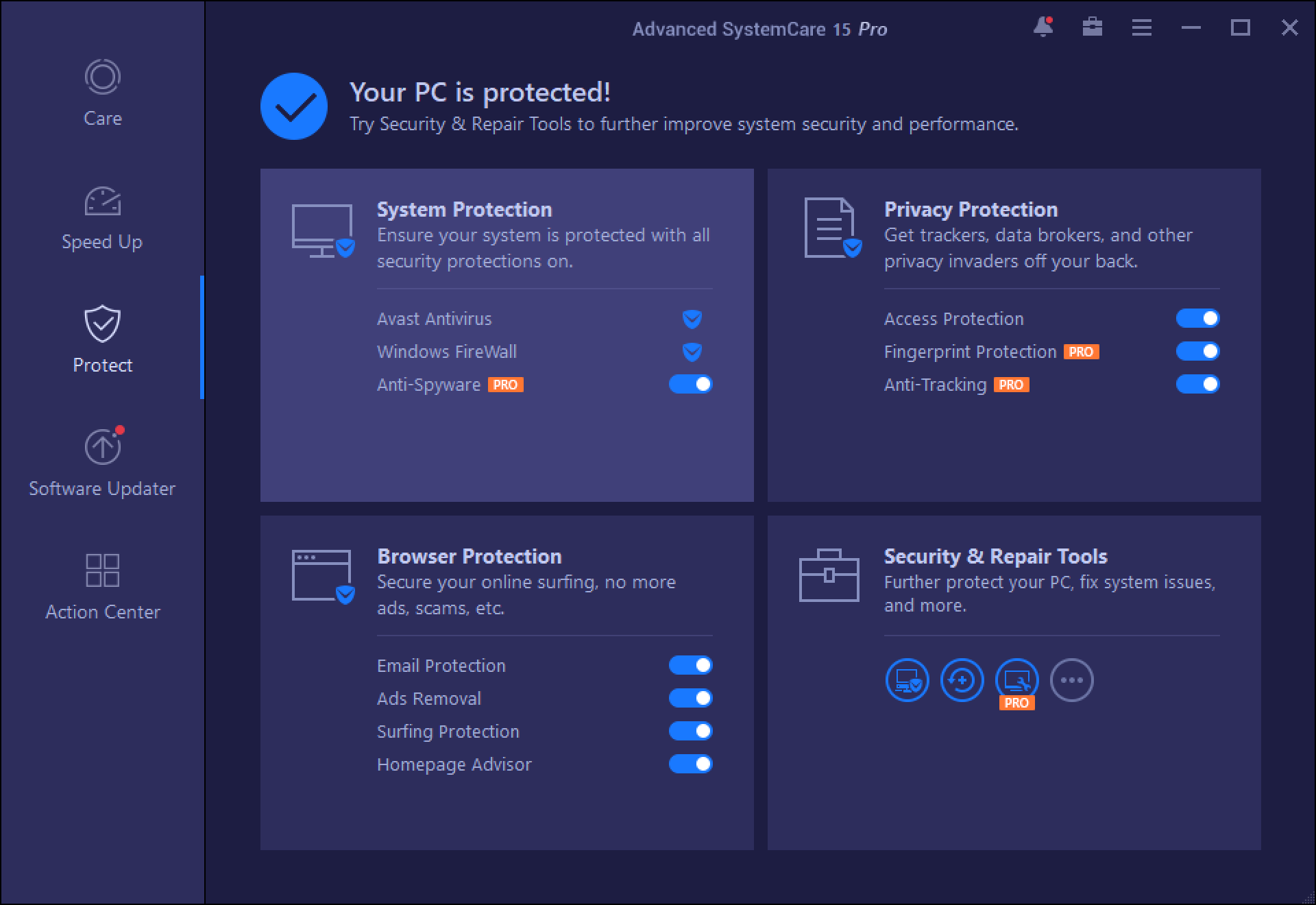Launch the first security tool with shield monitor icon
Viewport: 1316px width, 905px height.
907,681
